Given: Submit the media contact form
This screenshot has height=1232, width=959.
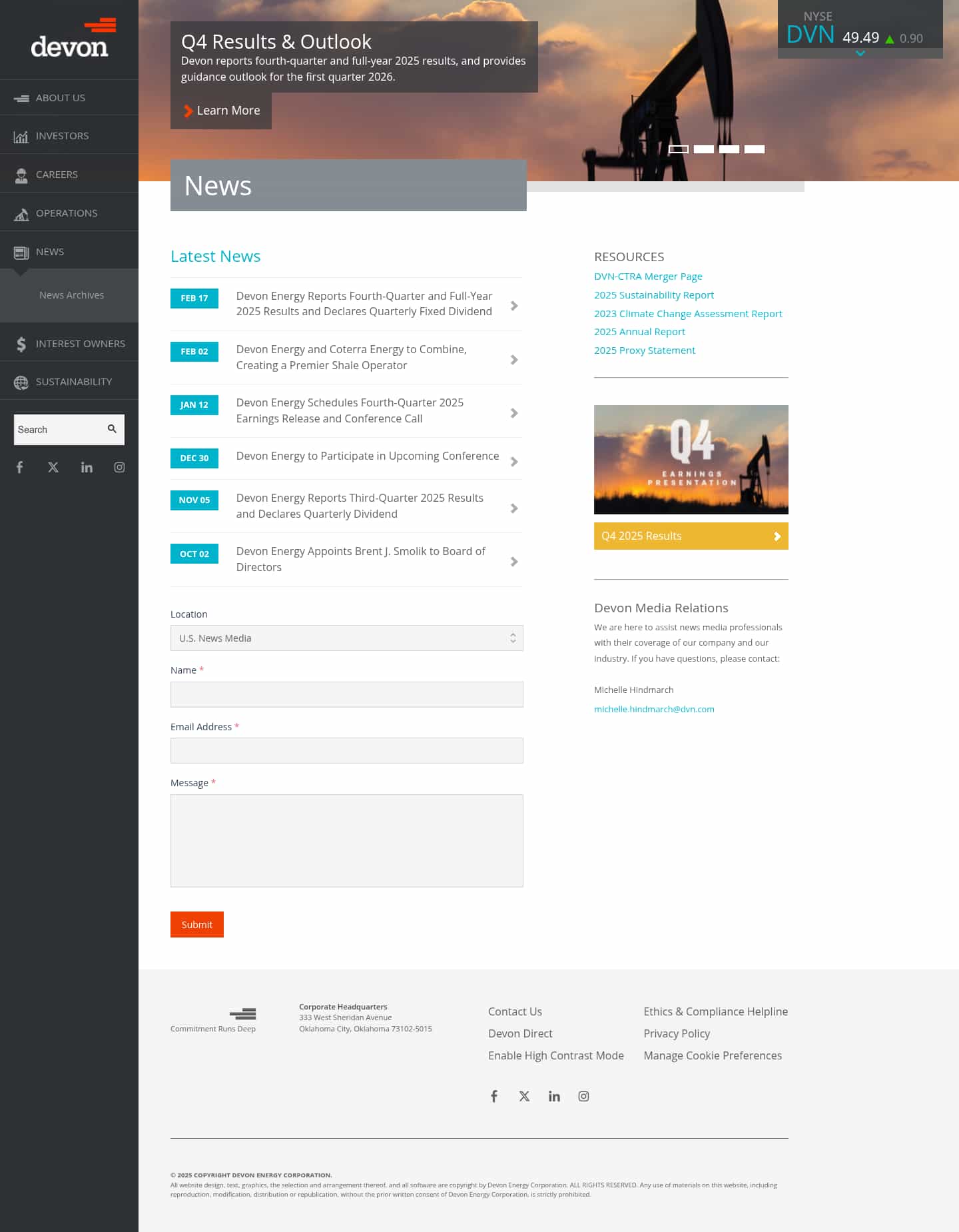Looking at the screenshot, I should tap(197, 925).
